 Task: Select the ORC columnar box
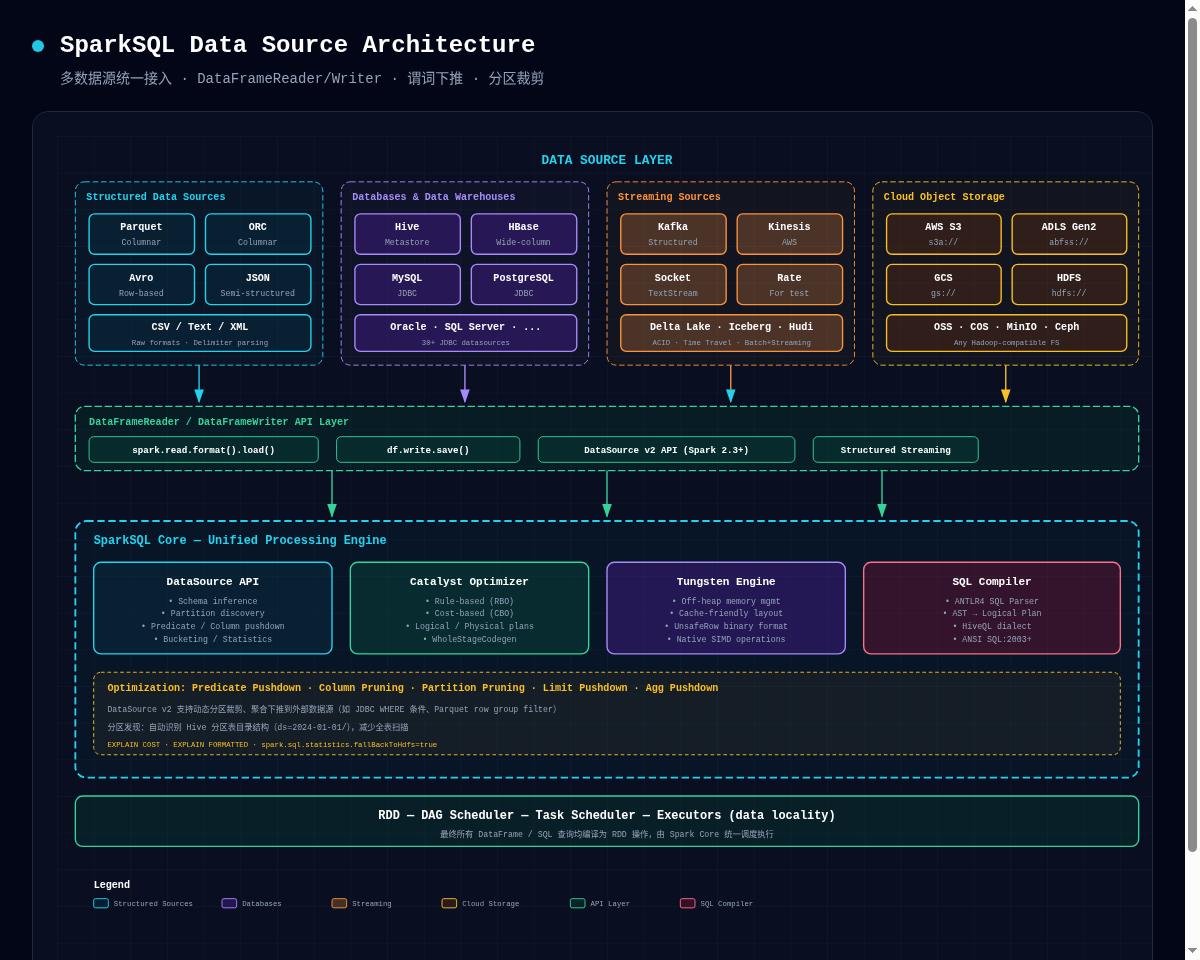[258, 234]
